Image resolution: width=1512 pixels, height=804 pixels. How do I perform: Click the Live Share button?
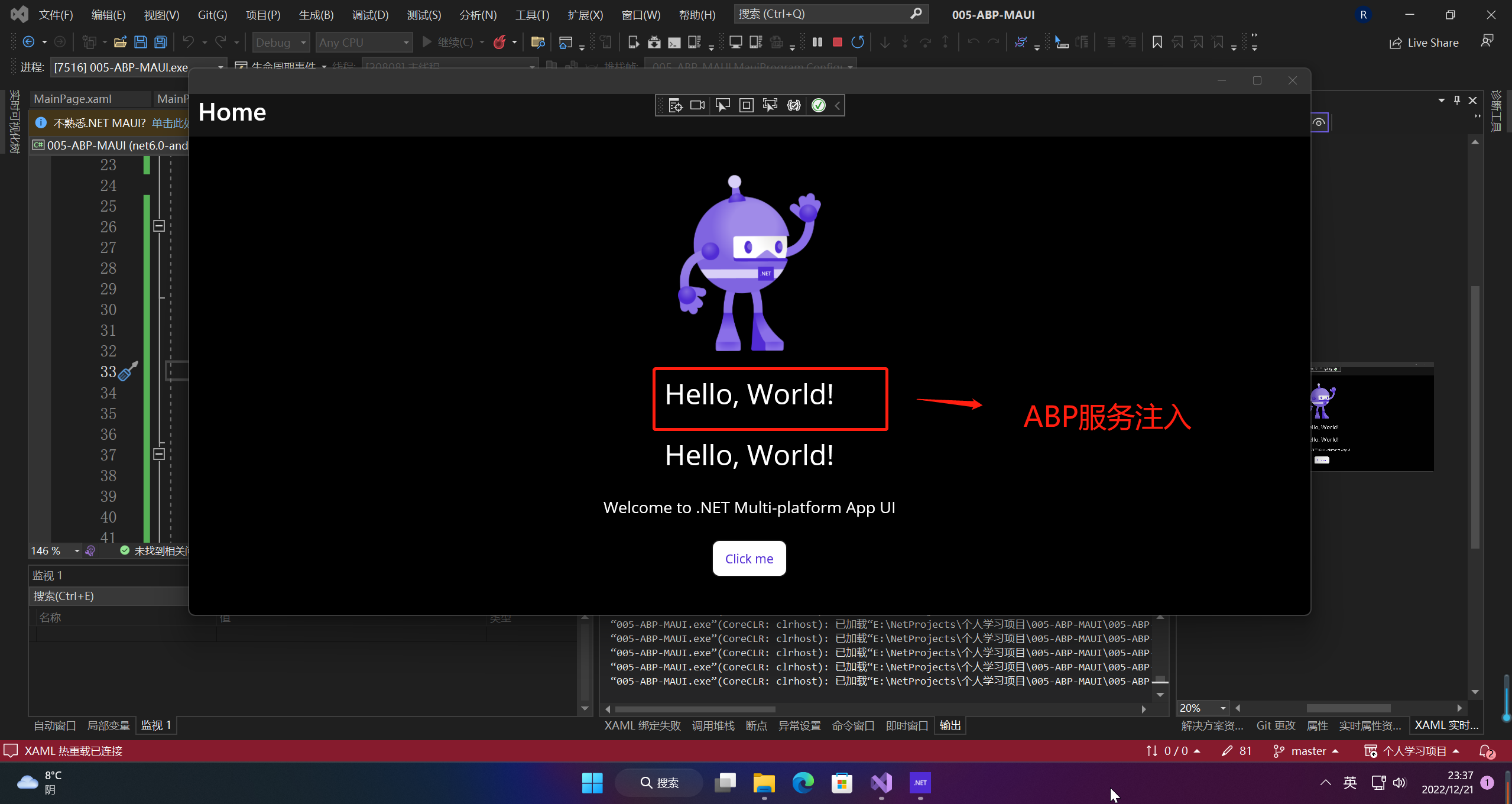[1424, 43]
